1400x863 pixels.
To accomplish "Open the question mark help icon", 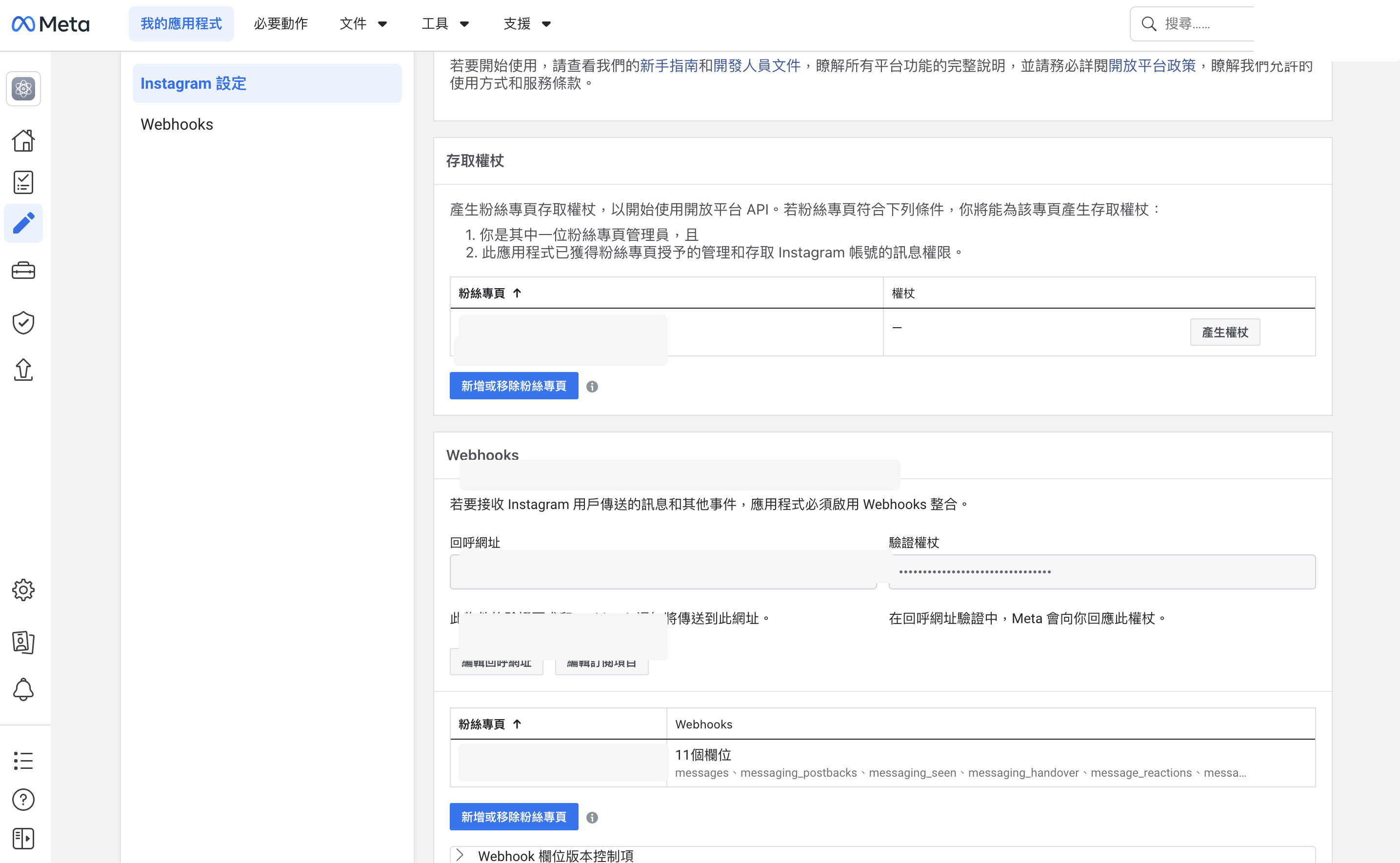I will 23,800.
